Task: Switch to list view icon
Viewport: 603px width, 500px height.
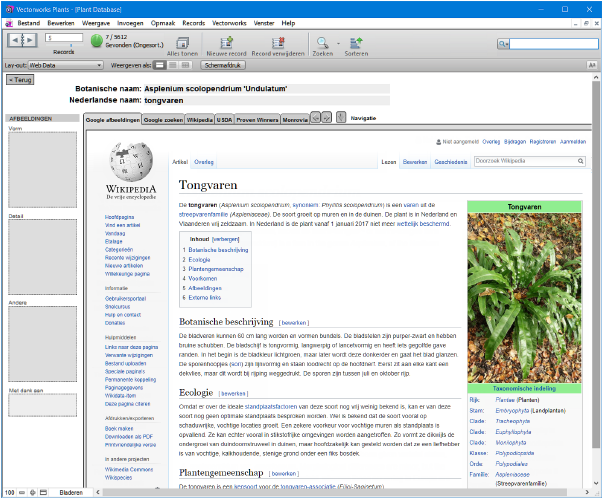Action: [173, 65]
